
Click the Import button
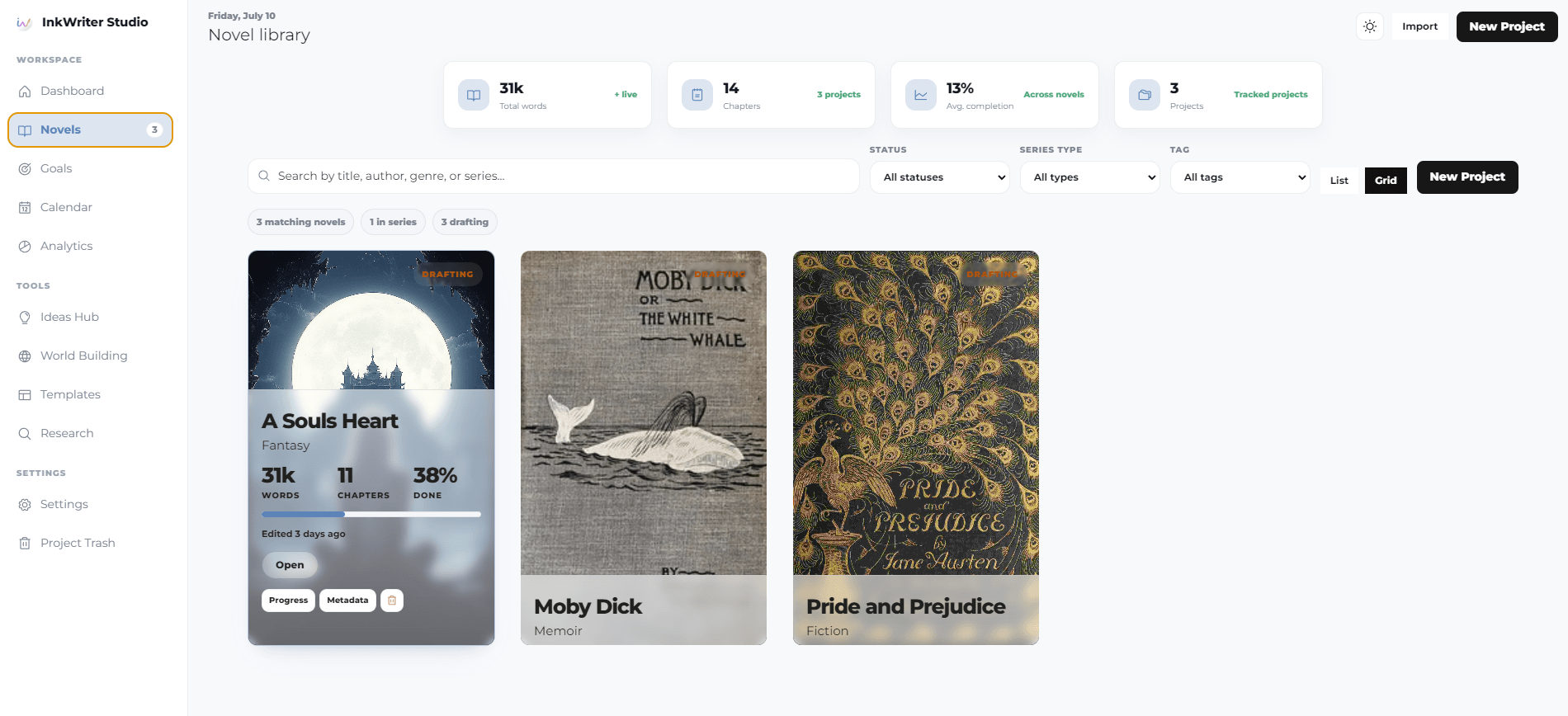pos(1419,26)
